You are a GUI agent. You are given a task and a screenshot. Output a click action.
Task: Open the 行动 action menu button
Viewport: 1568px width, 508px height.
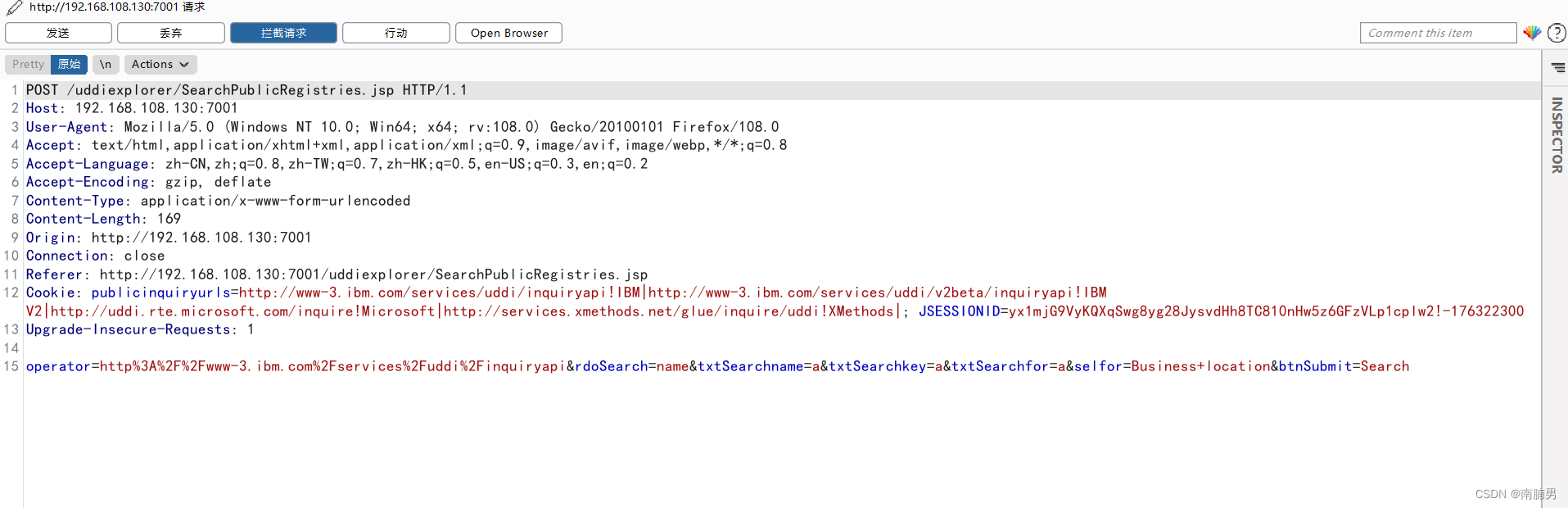pyautogui.click(x=395, y=33)
